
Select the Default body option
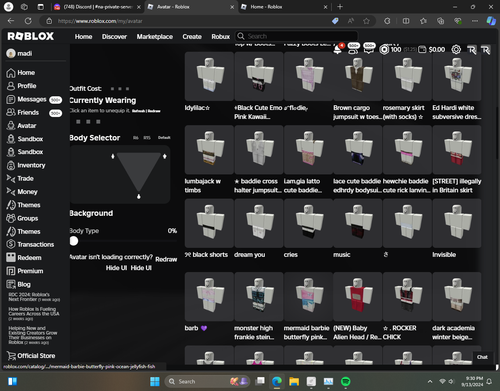(x=164, y=138)
